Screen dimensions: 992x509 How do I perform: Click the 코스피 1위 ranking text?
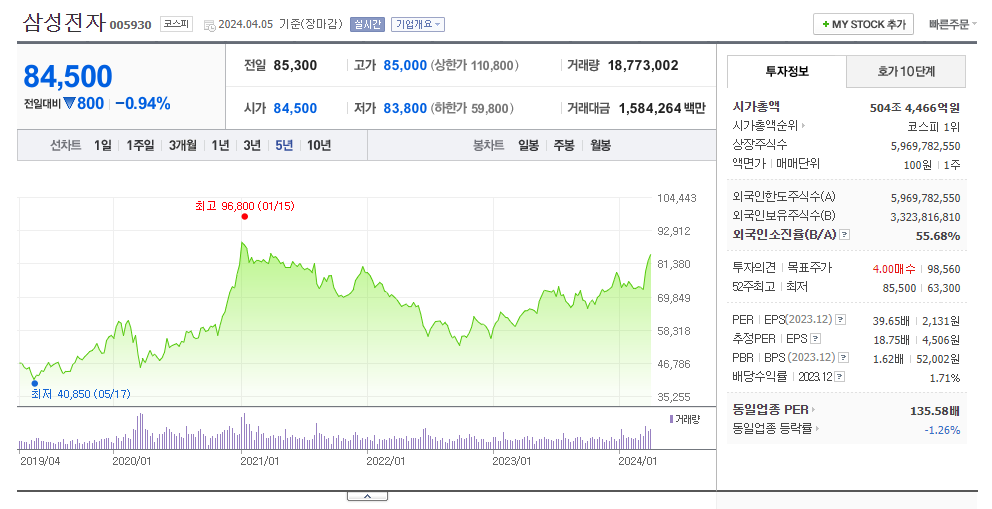coord(933,126)
